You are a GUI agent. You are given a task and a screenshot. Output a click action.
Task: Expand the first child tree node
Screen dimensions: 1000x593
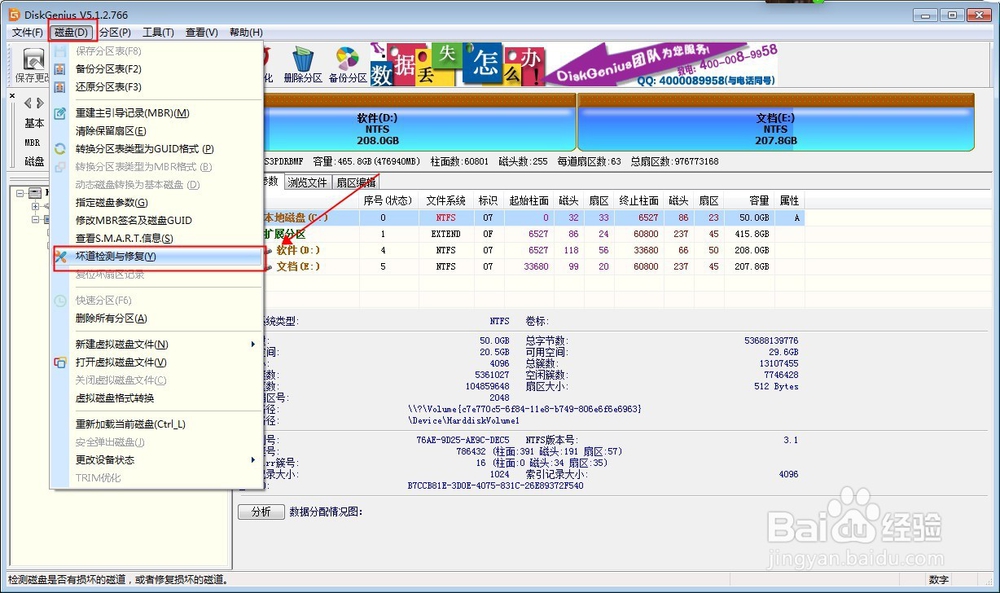click(x=36, y=206)
